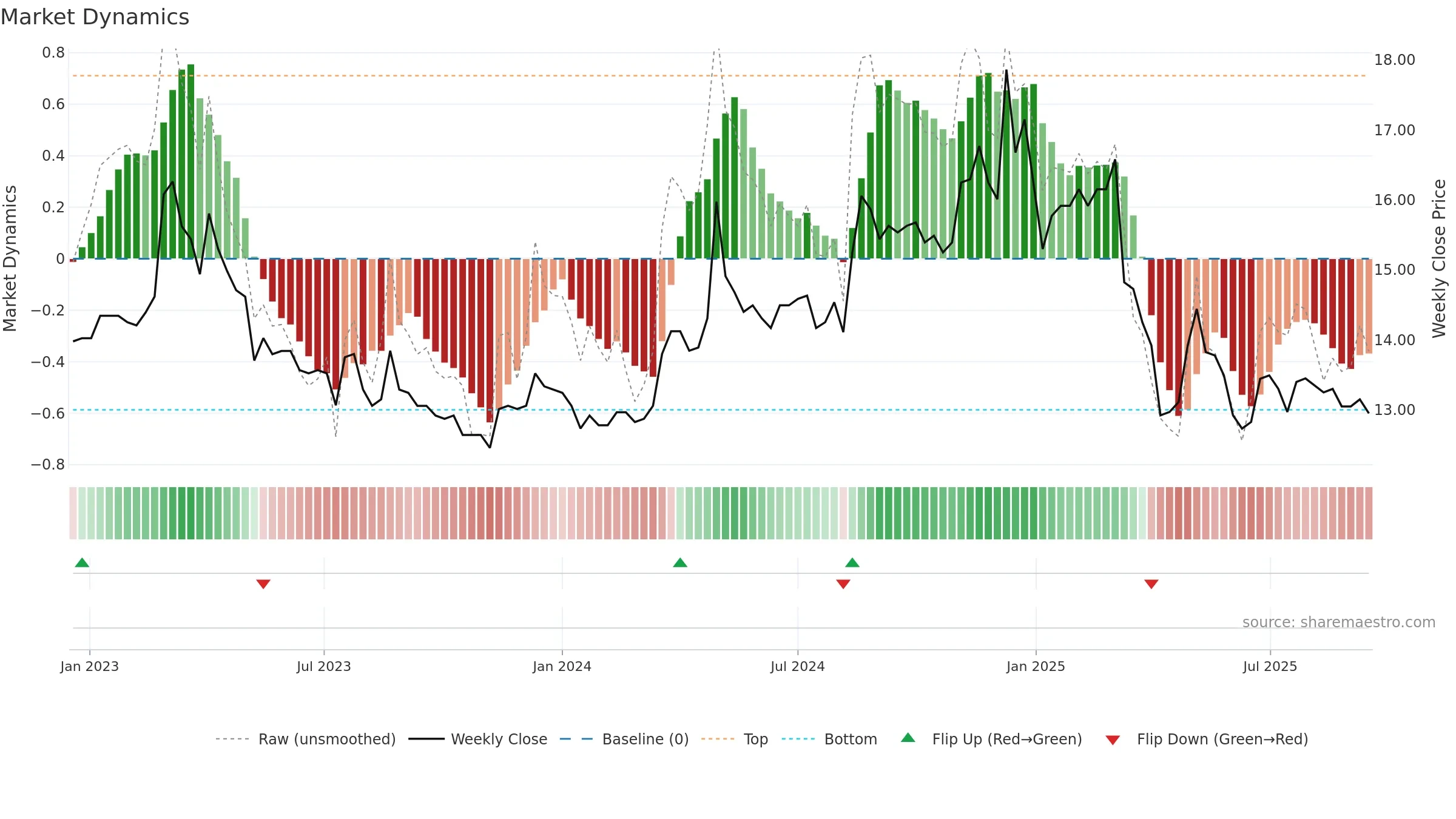Click the 16.00 price axis label

[x=1395, y=200]
